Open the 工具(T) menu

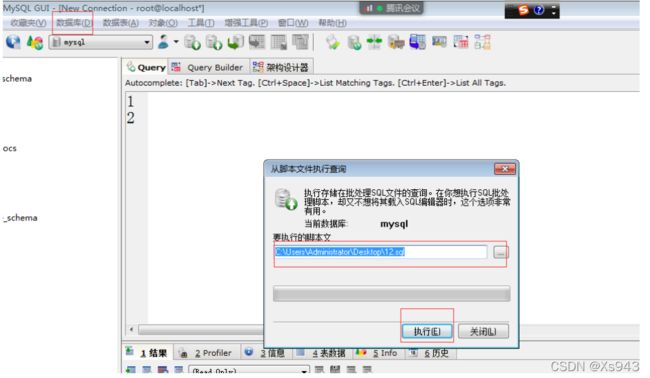pyautogui.click(x=201, y=23)
